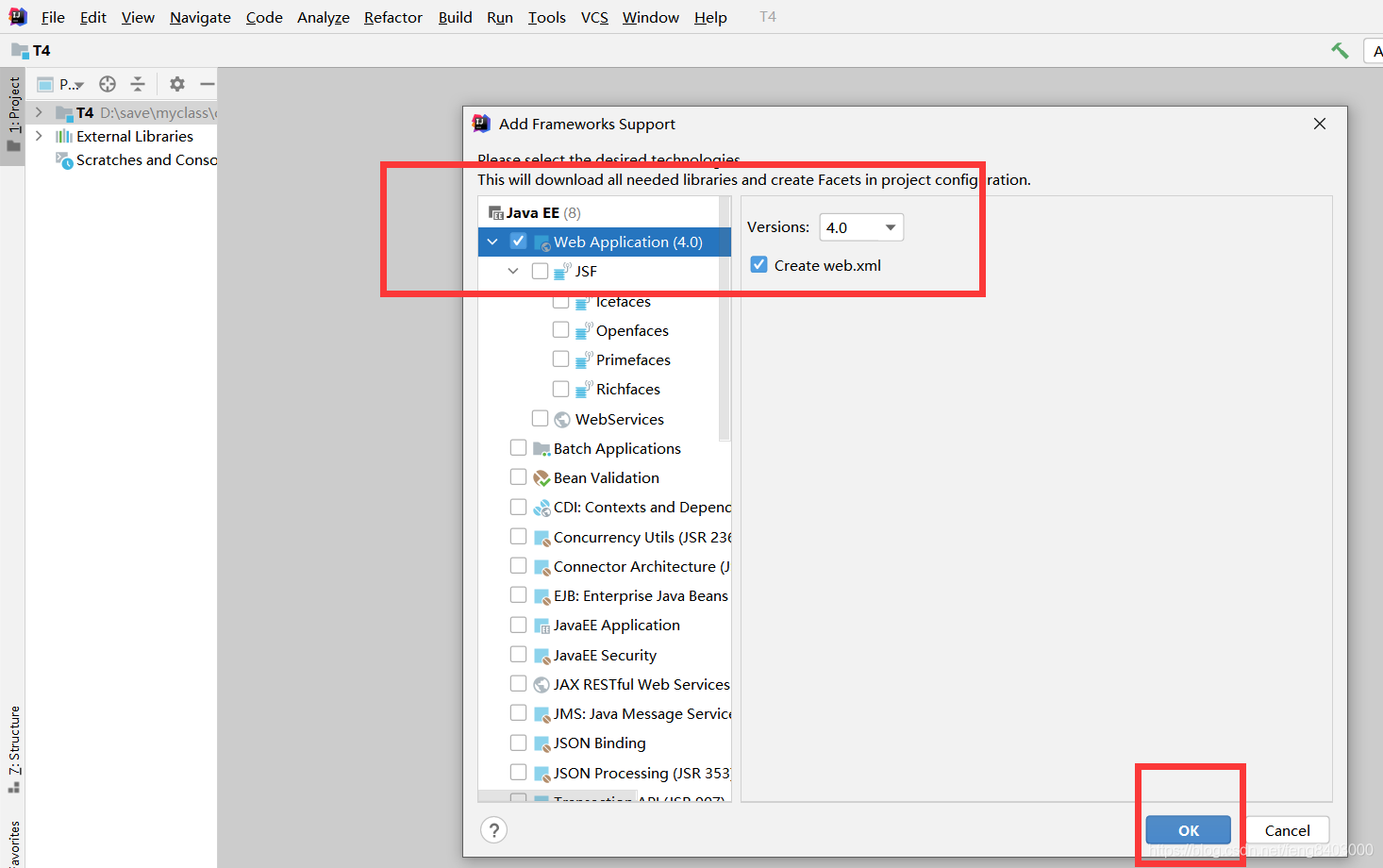Check the CDI Contexts checkbox

click(x=518, y=507)
